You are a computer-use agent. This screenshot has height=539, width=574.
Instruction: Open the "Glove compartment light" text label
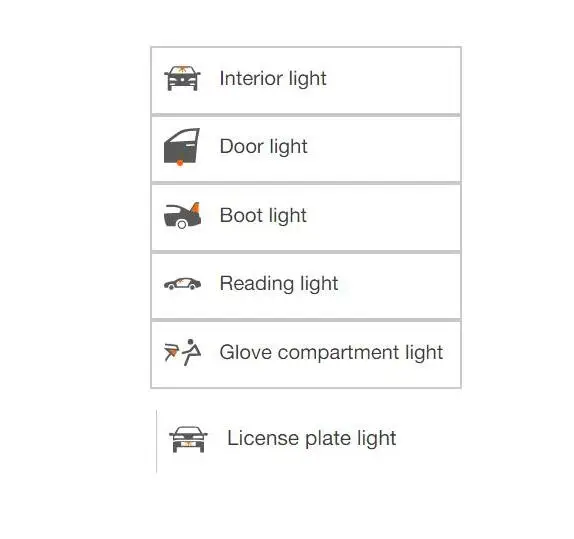tap(331, 353)
